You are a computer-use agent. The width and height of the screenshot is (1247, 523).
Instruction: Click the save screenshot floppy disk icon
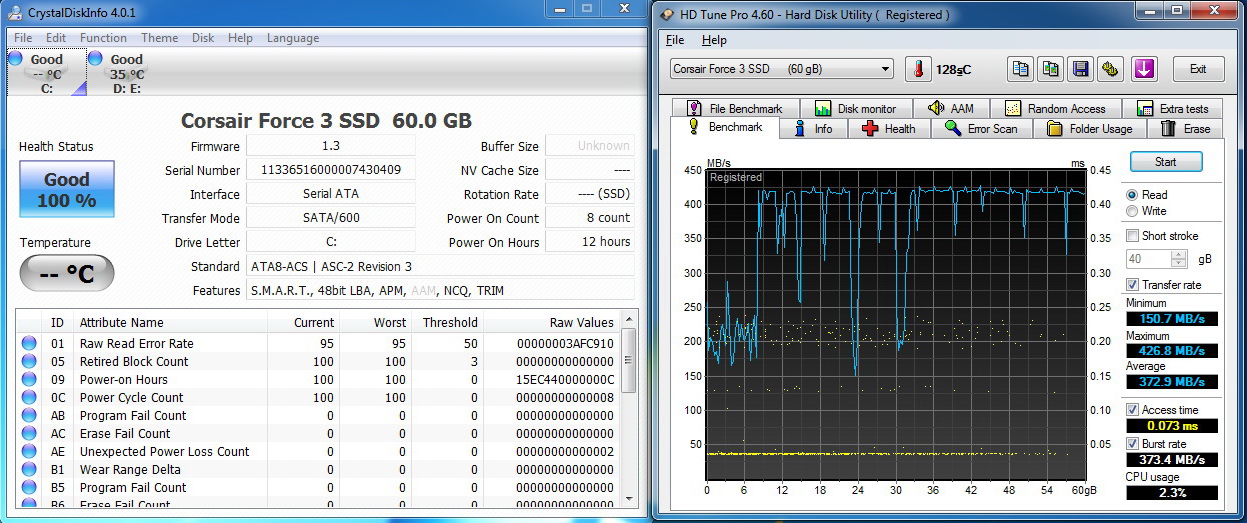tap(1081, 69)
